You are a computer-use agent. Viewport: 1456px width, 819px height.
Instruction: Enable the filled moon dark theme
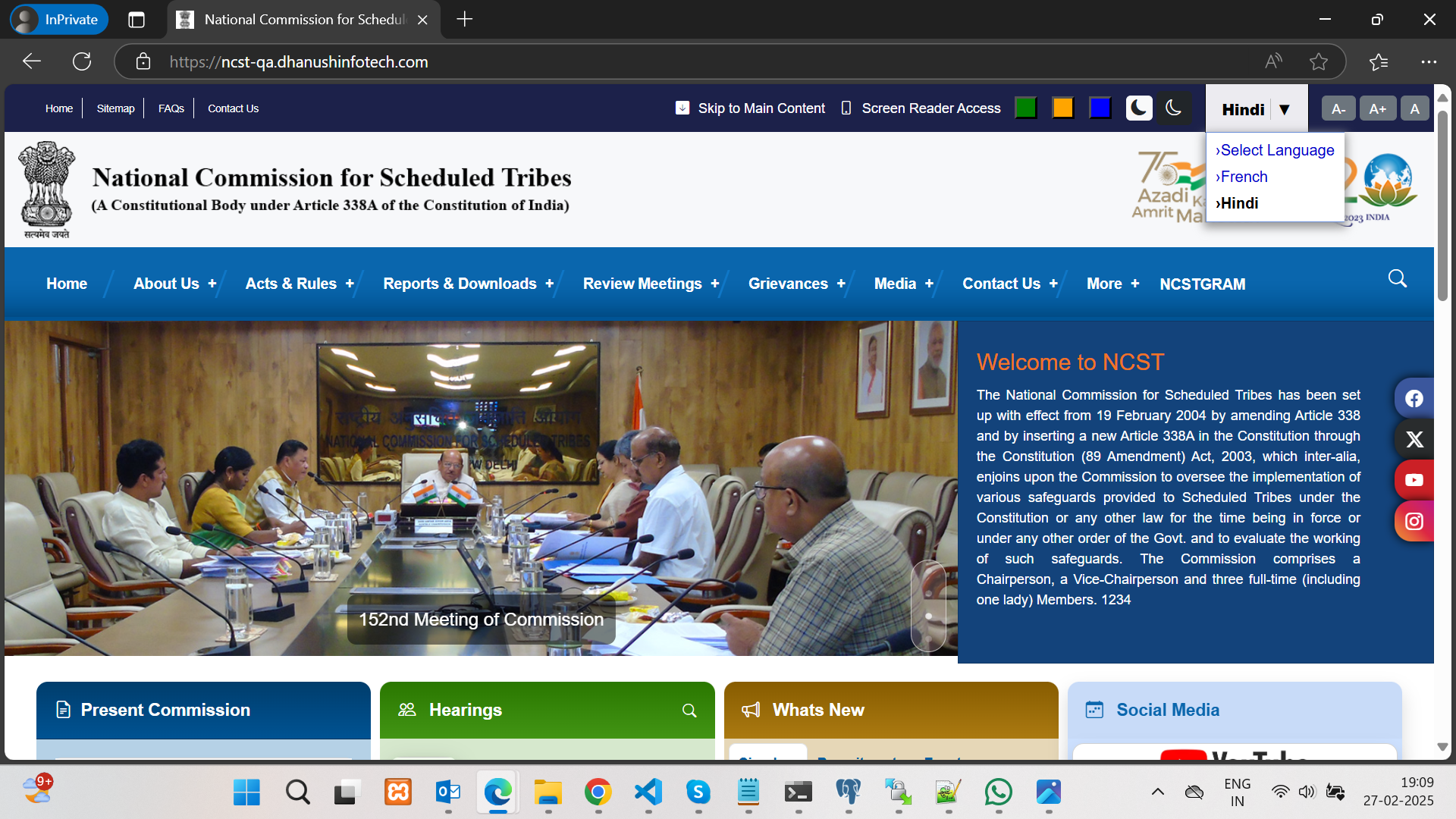(x=1138, y=108)
